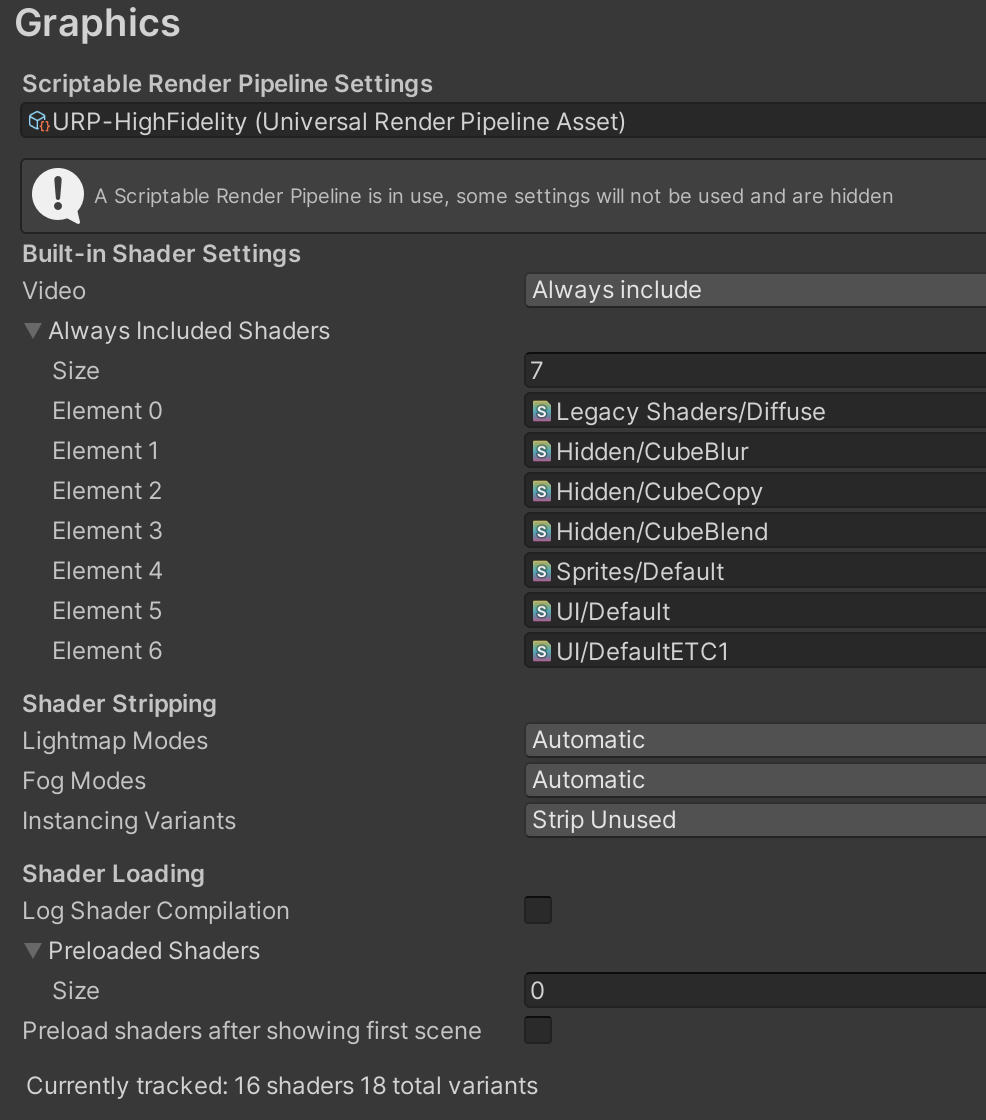986x1120 pixels.
Task: Click the URP-HighFidelity asset icon
Action: (39, 121)
